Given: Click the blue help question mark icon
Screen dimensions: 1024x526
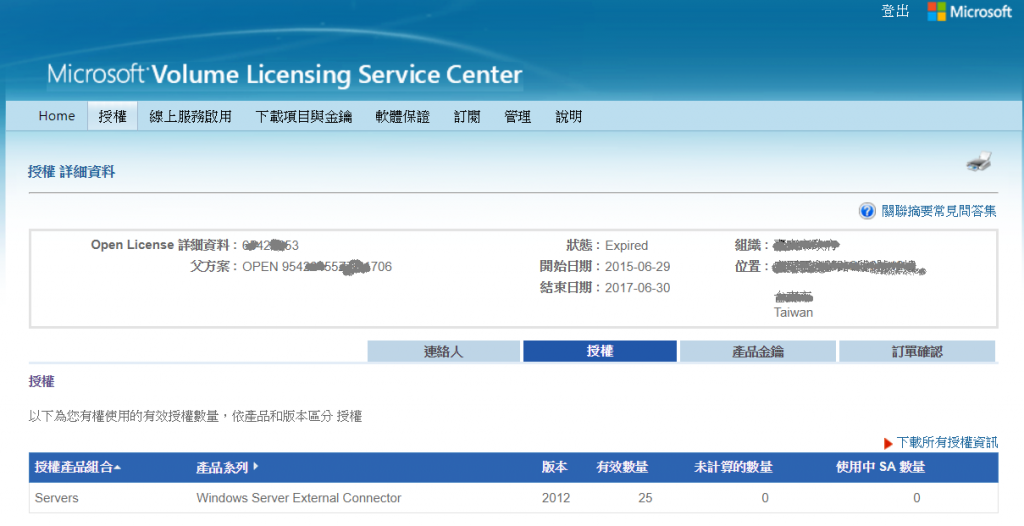Looking at the screenshot, I should [867, 211].
